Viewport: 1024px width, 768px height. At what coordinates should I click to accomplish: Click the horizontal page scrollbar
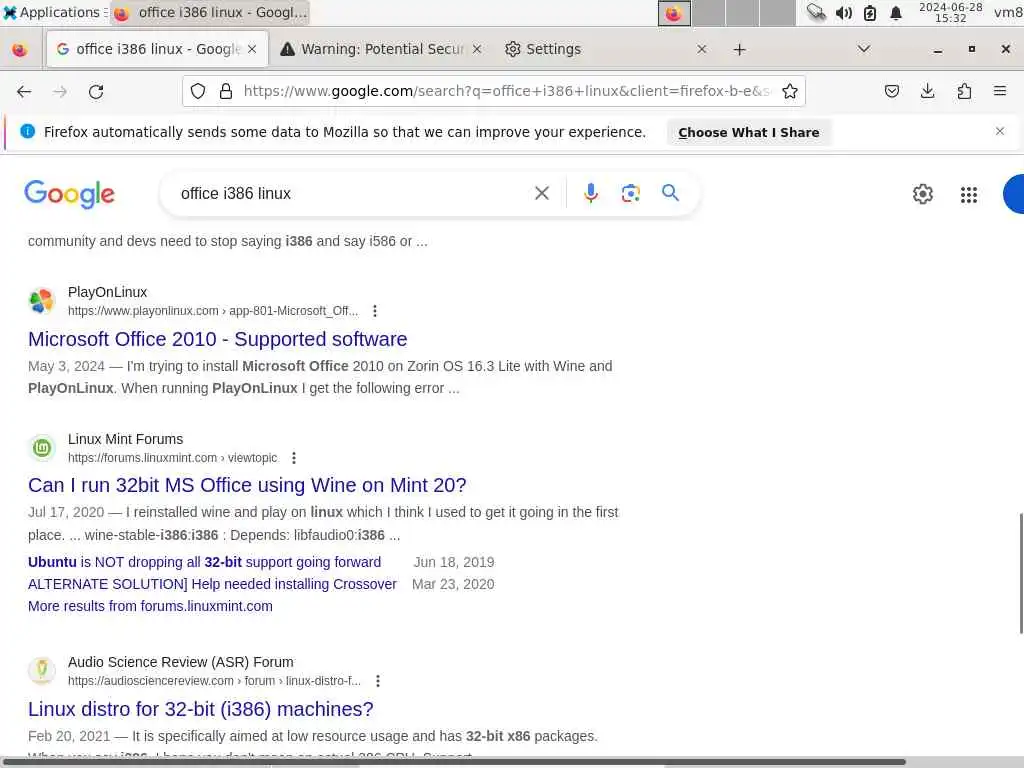click(x=453, y=762)
